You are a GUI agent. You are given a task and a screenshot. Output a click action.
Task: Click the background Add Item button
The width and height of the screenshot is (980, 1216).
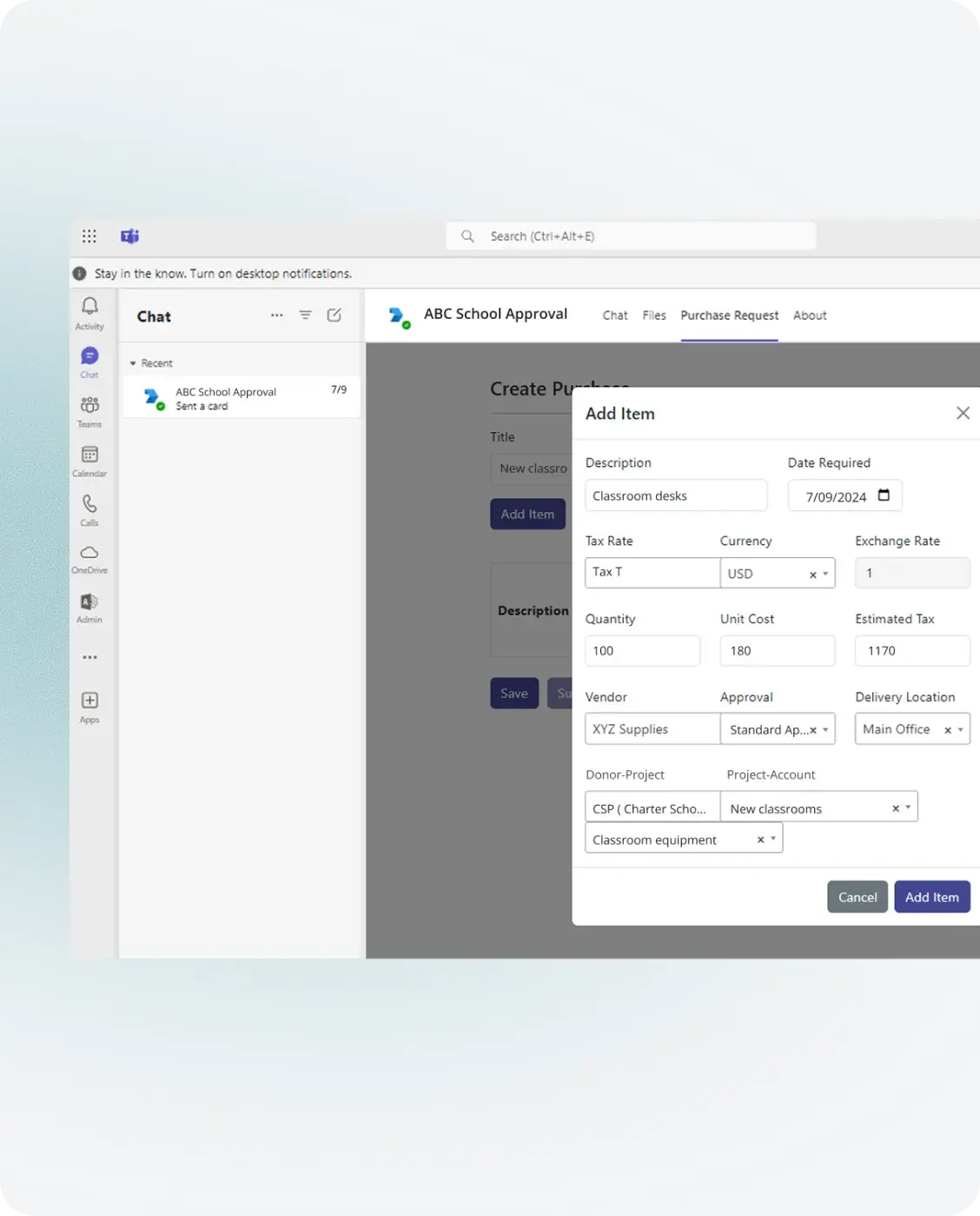(x=527, y=514)
